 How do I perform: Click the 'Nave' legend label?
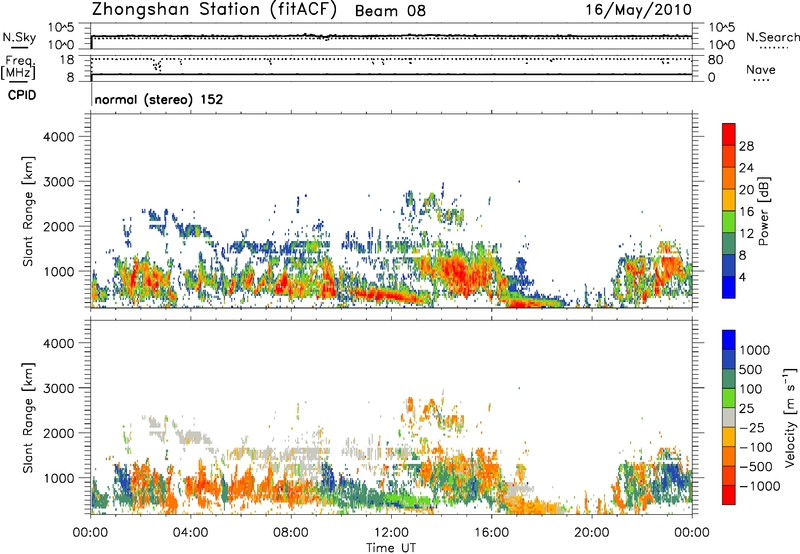coord(761,69)
